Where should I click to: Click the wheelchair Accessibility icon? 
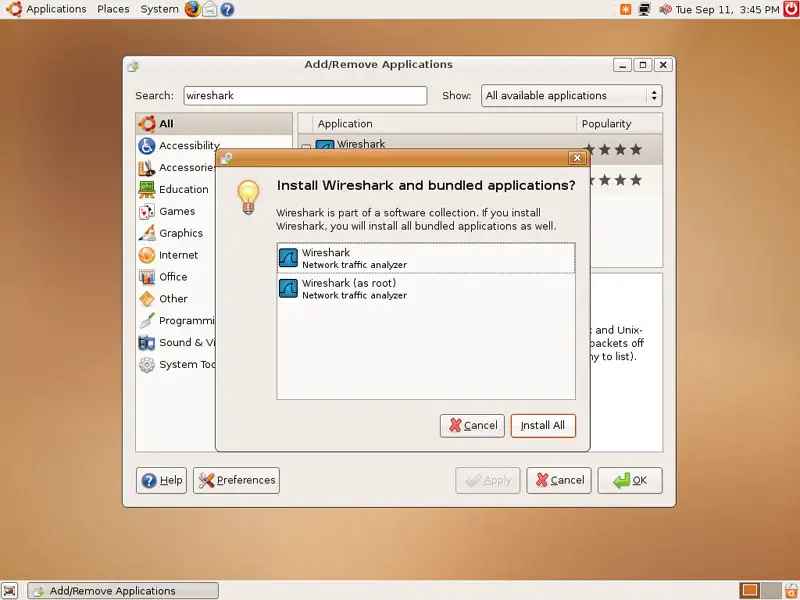(147, 145)
